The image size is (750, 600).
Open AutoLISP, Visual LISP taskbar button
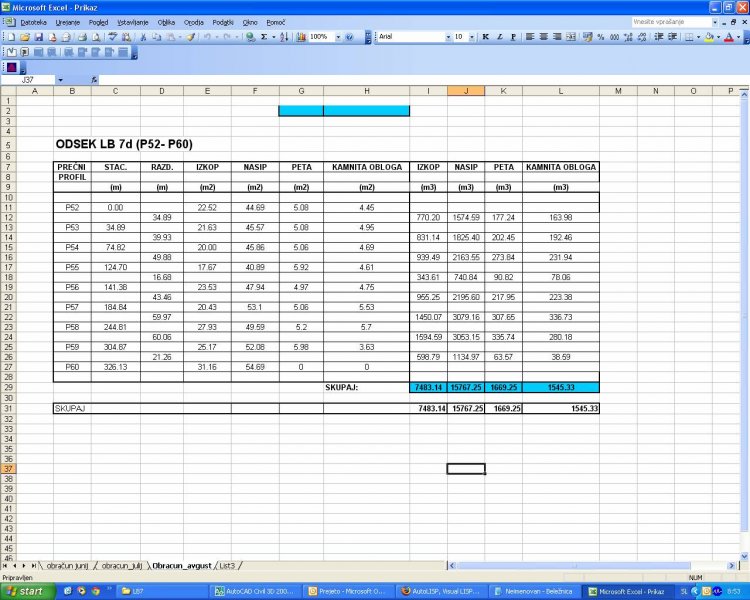tap(442, 591)
